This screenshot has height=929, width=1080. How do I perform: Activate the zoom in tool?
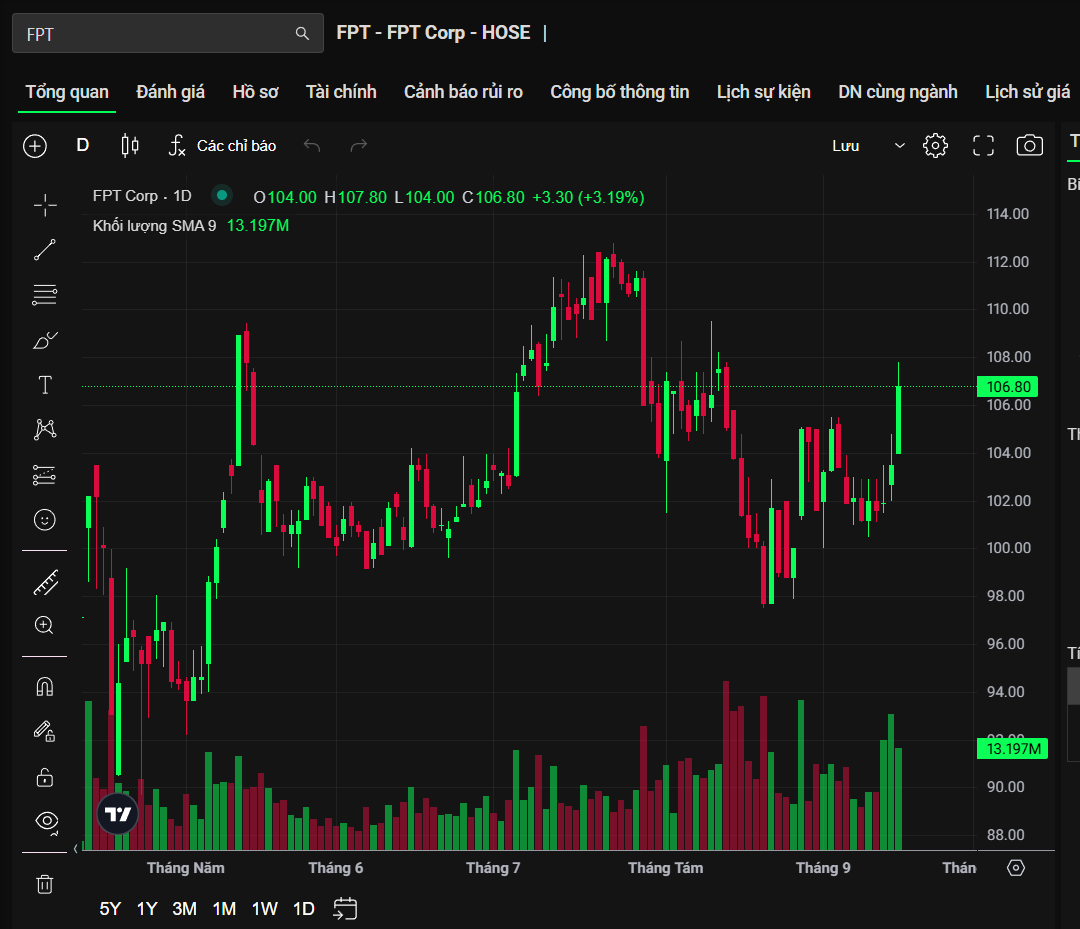coord(44,625)
